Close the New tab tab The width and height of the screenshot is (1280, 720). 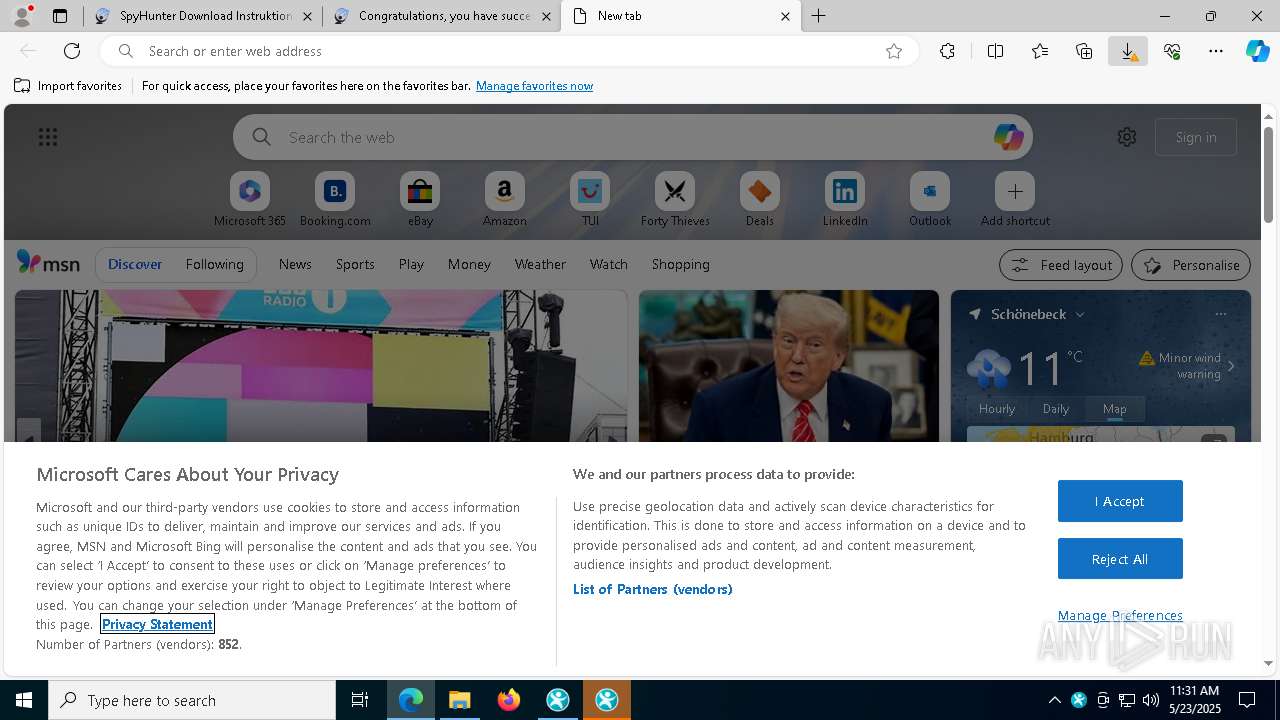click(x=785, y=16)
